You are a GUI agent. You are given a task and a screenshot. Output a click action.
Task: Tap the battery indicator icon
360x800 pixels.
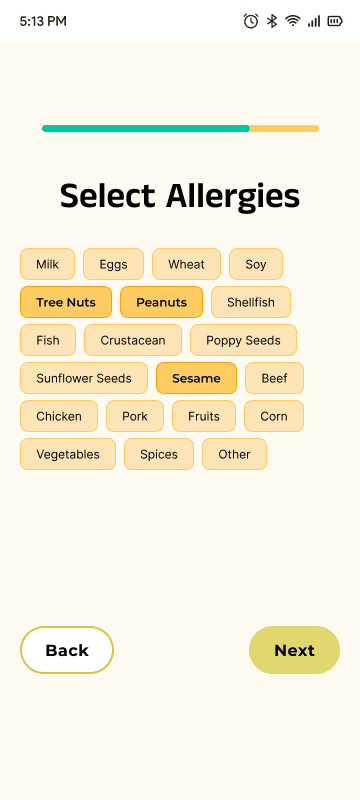[335, 21]
